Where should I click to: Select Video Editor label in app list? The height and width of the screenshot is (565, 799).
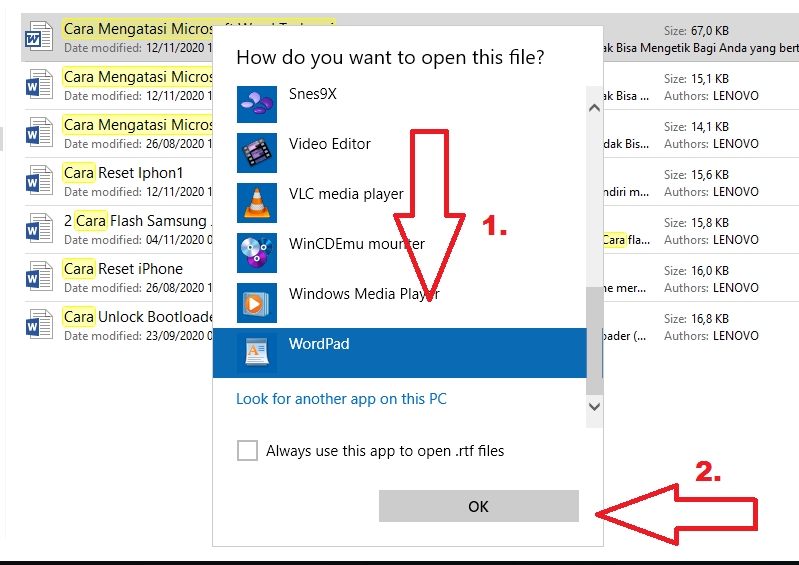tap(330, 144)
